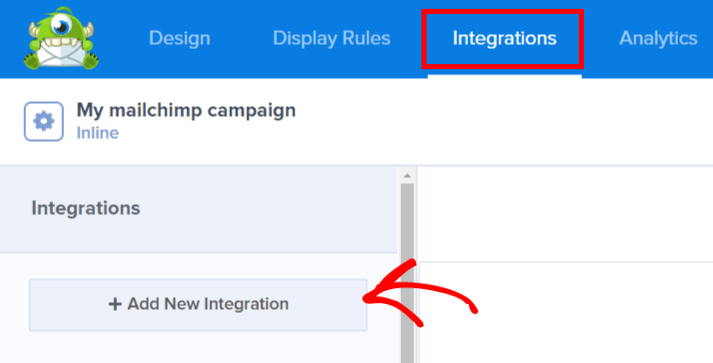Open campaign settings gear icon

[x=44, y=121]
